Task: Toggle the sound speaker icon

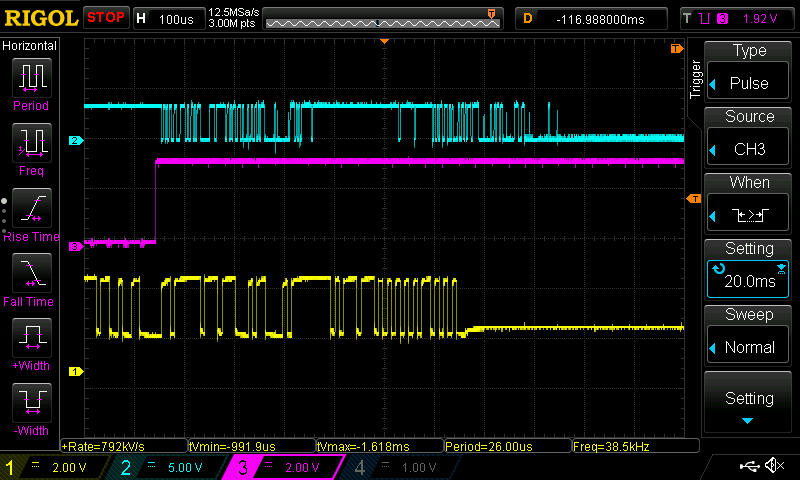Action: pyautogui.click(x=774, y=466)
